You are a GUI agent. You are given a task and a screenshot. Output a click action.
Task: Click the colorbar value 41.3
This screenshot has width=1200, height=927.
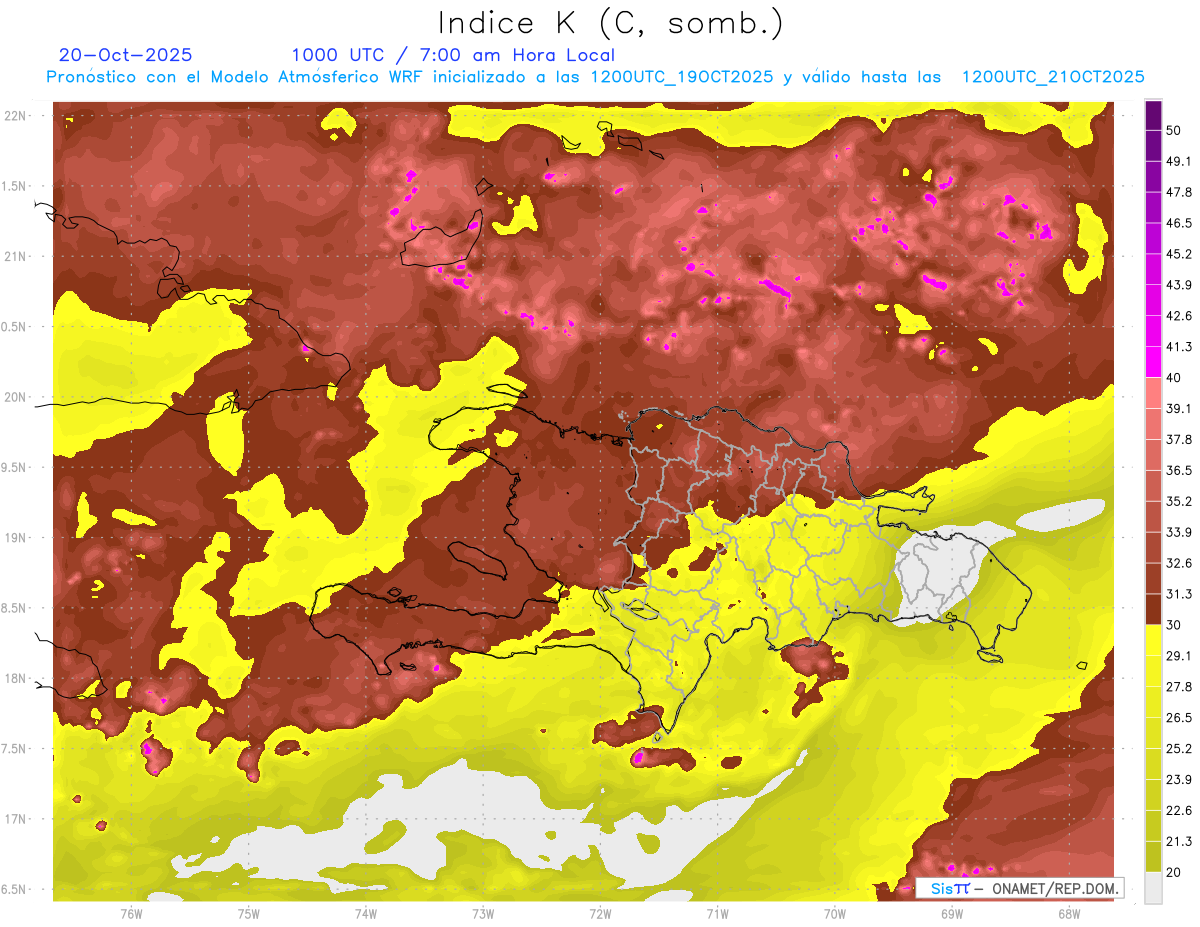tap(1179, 347)
